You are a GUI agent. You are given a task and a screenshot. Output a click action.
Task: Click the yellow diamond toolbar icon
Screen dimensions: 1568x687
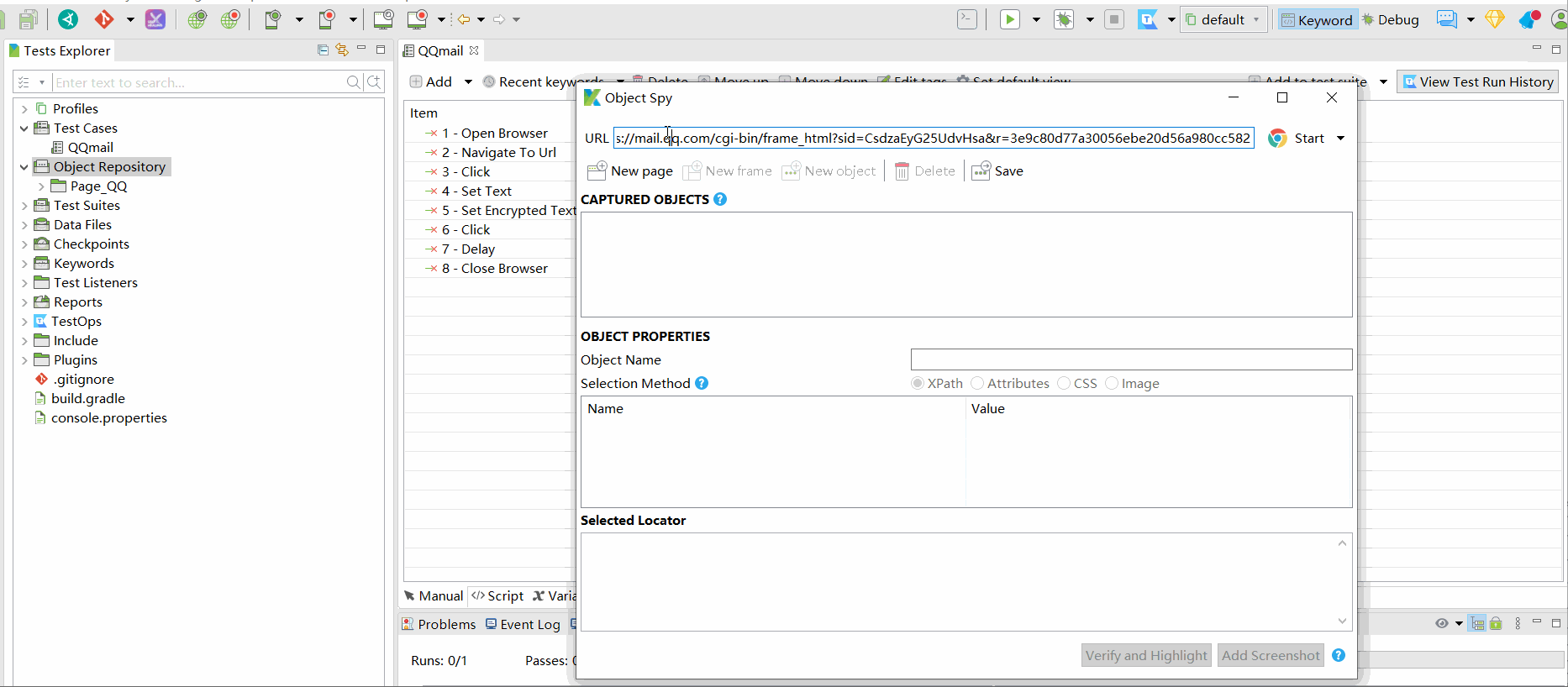pos(1495,19)
